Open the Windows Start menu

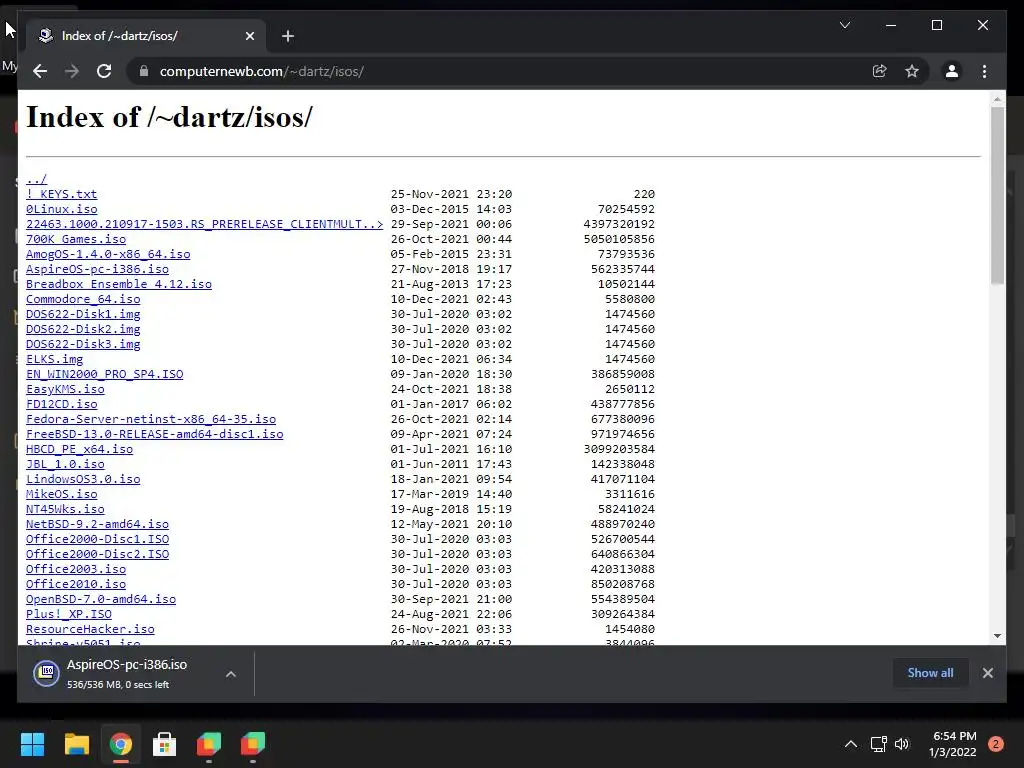pyautogui.click(x=32, y=744)
